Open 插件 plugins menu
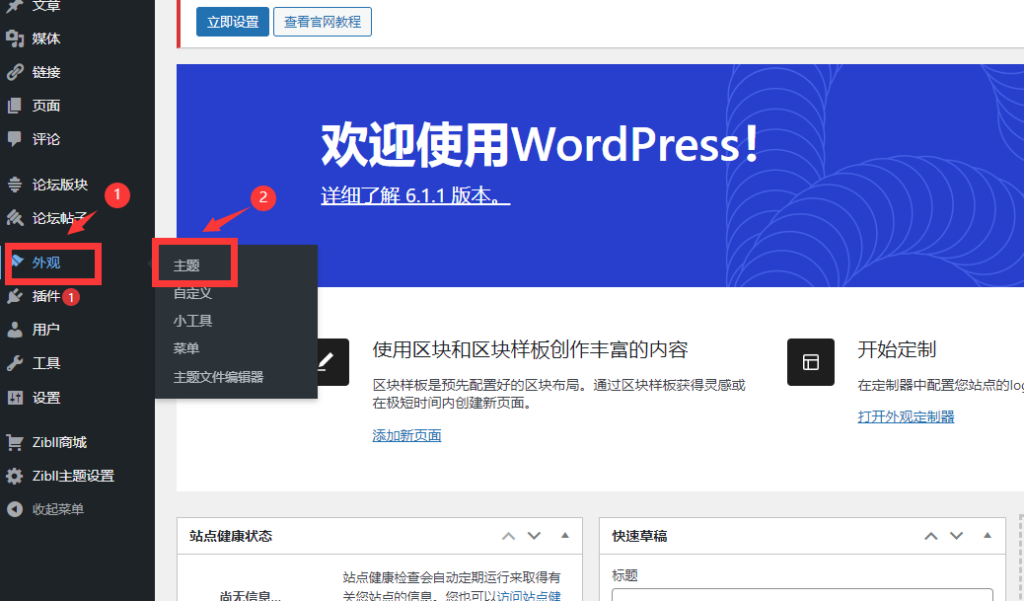 tap(46, 297)
